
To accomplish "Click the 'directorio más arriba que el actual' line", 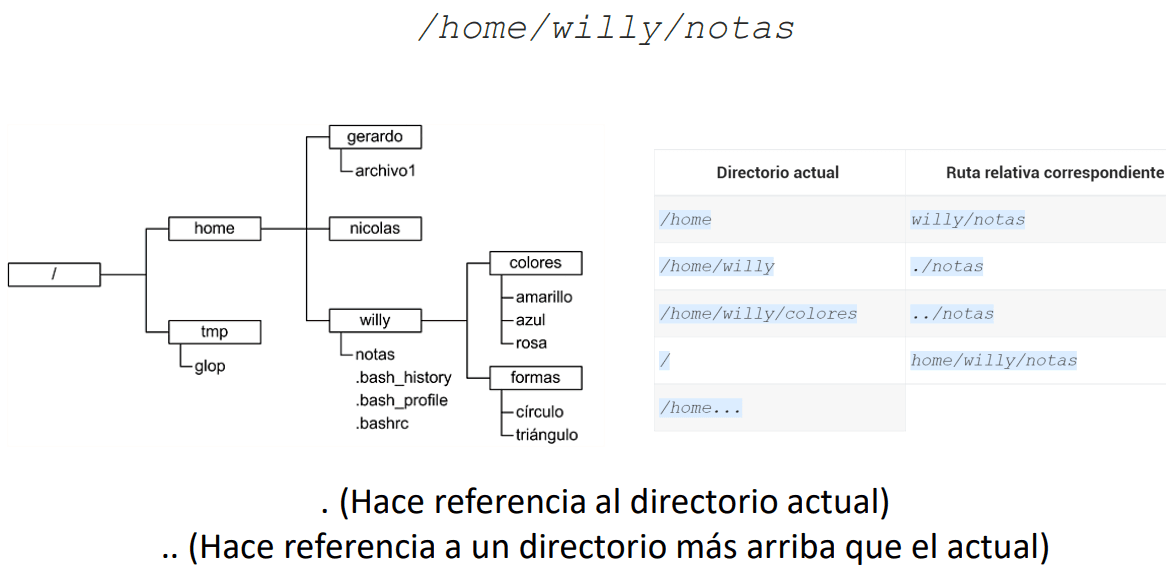I will coord(606,547).
